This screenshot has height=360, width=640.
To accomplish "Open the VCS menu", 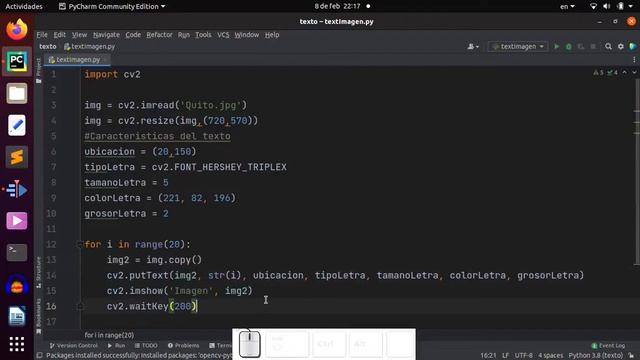I will 223,35.
